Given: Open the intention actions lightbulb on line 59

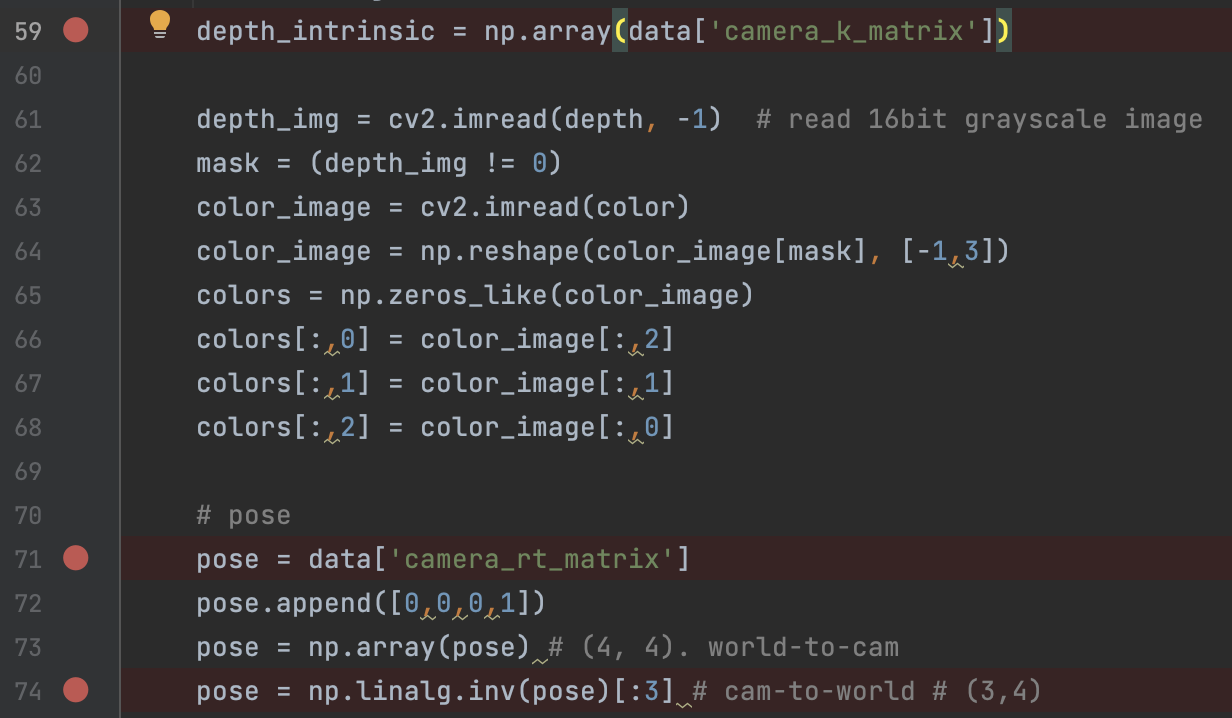Looking at the screenshot, I should pos(160,27).
